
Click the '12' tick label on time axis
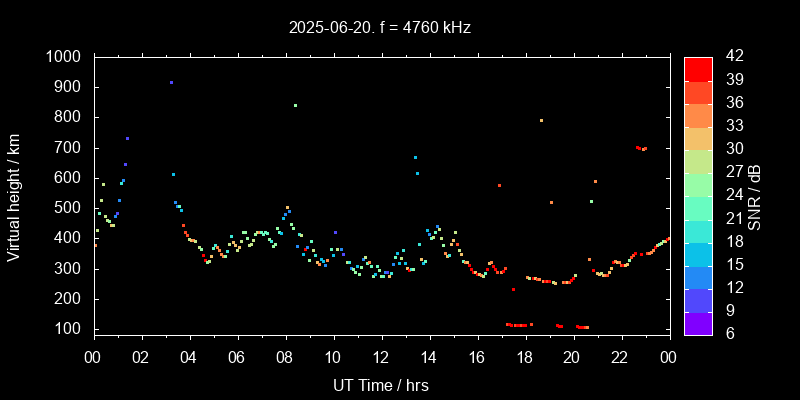pyautogui.click(x=381, y=356)
